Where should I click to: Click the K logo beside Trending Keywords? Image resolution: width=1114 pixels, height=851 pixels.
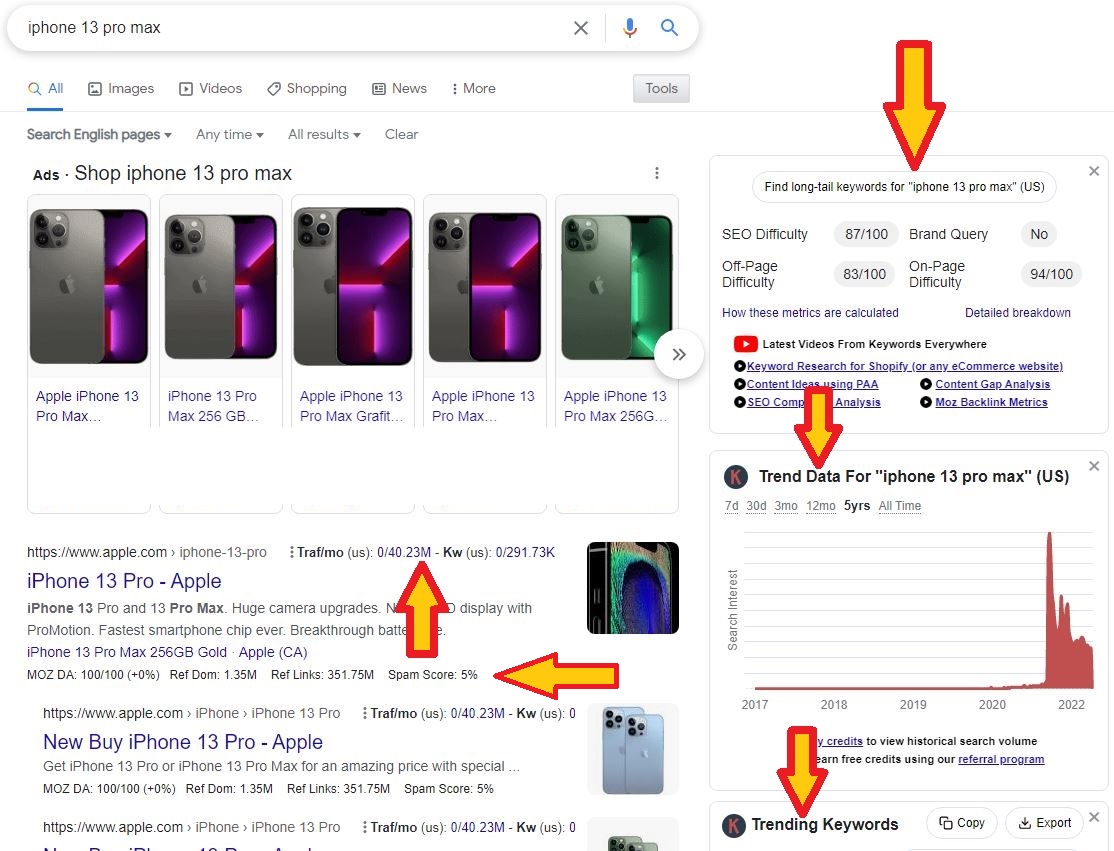(x=734, y=825)
